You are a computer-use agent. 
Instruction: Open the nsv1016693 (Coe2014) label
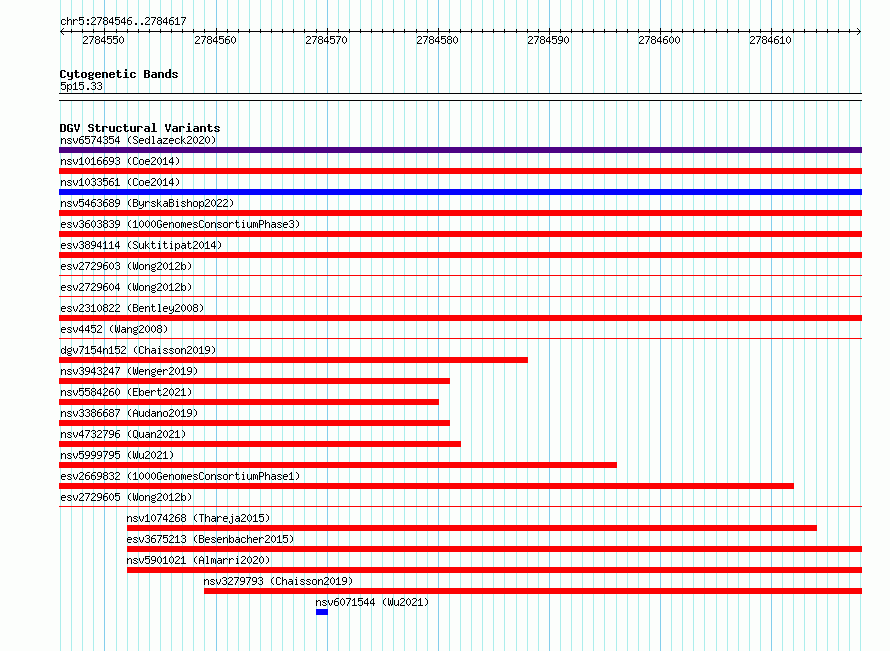(120, 161)
